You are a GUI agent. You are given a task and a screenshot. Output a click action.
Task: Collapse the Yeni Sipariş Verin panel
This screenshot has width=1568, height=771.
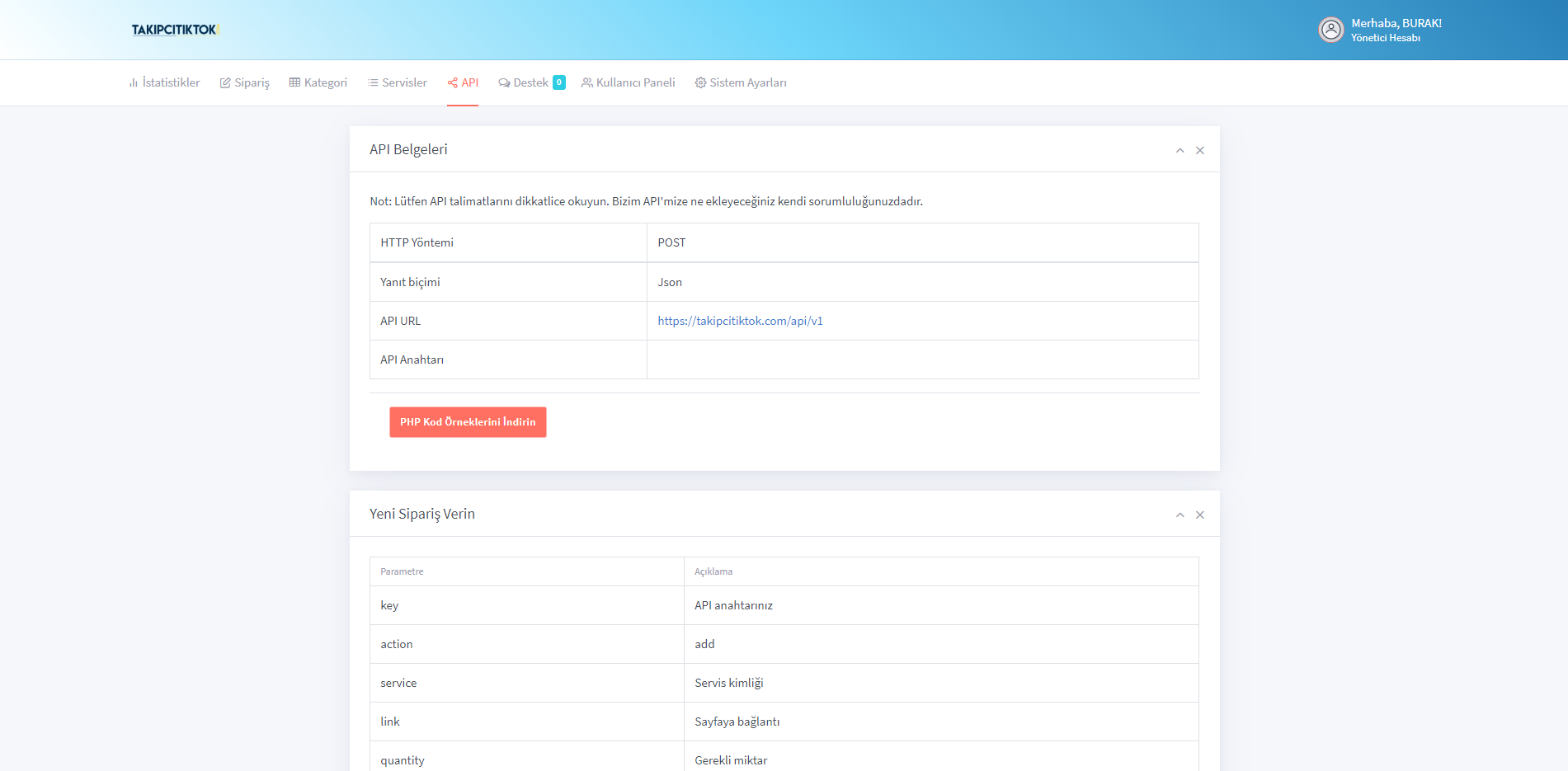pos(1180,515)
